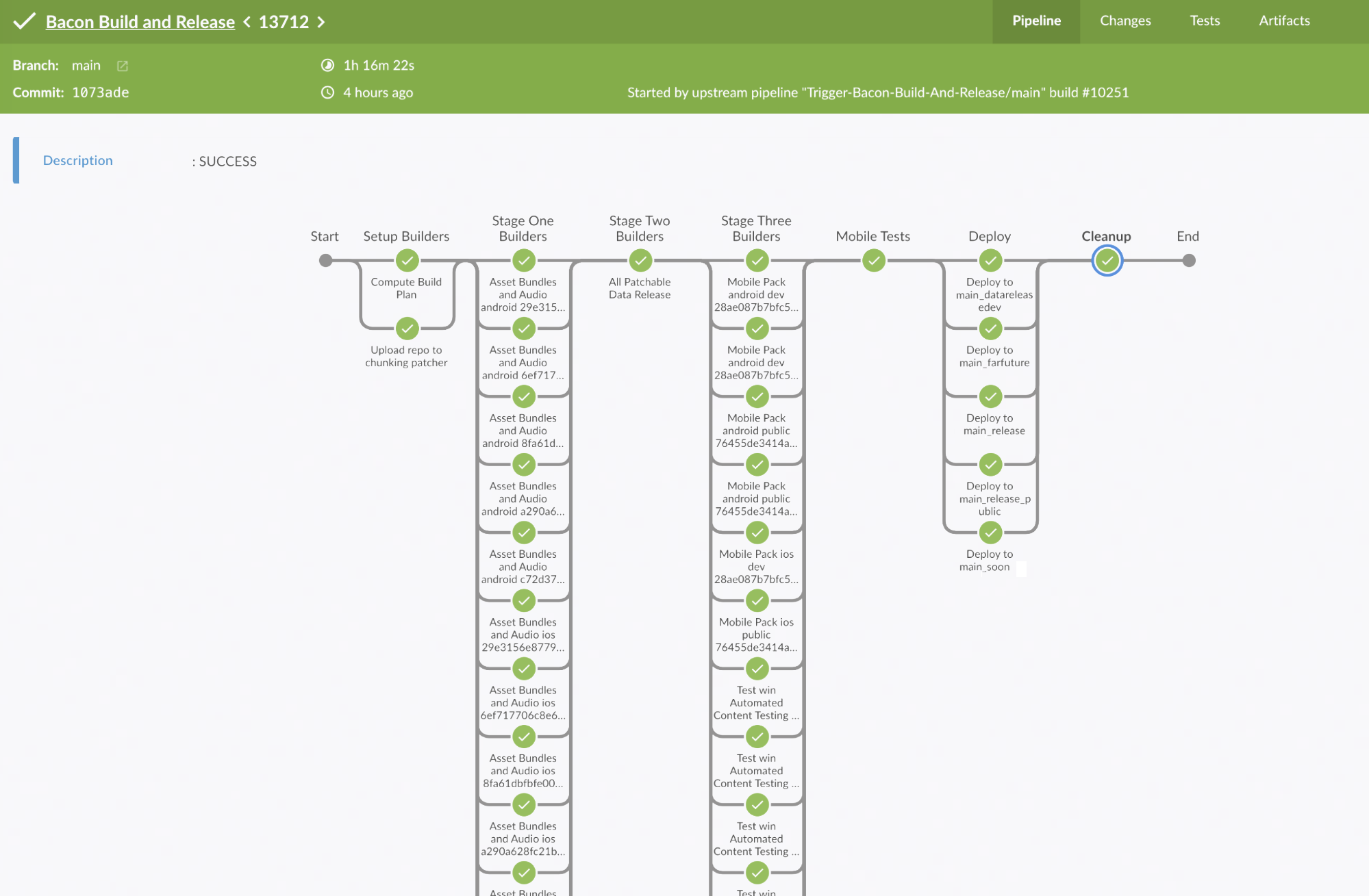Image resolution: width=1369 pixels, height=896 pixels.
Task: Select Mobile Pack ios public node
Action: tap(757, 601)
